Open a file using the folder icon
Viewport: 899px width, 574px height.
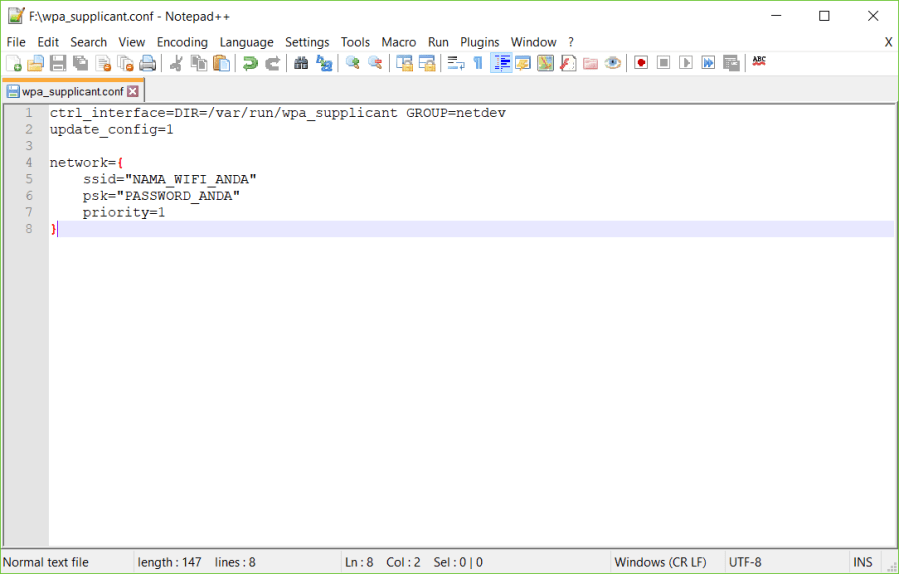36,63
